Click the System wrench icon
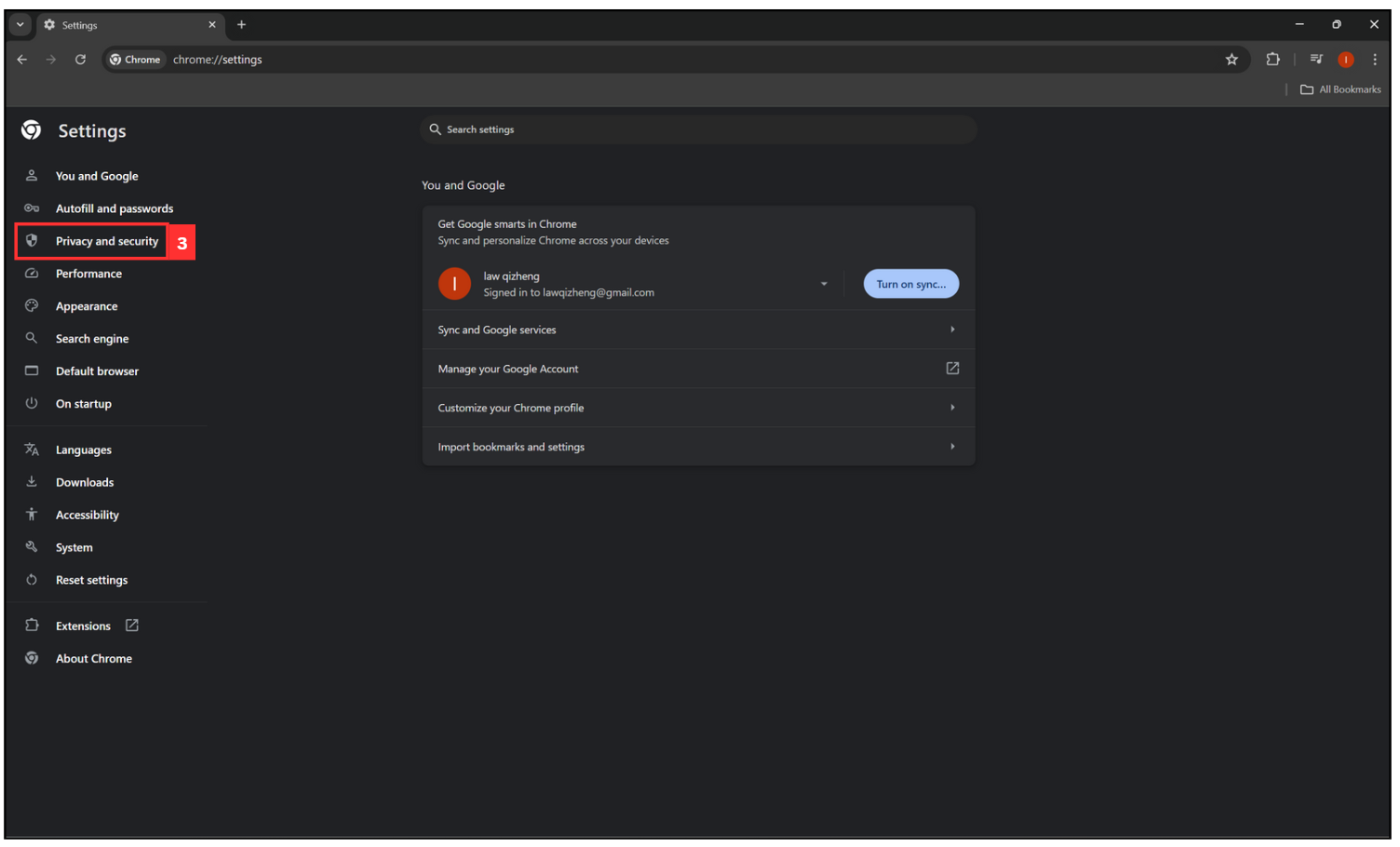 tap(32, 546)
